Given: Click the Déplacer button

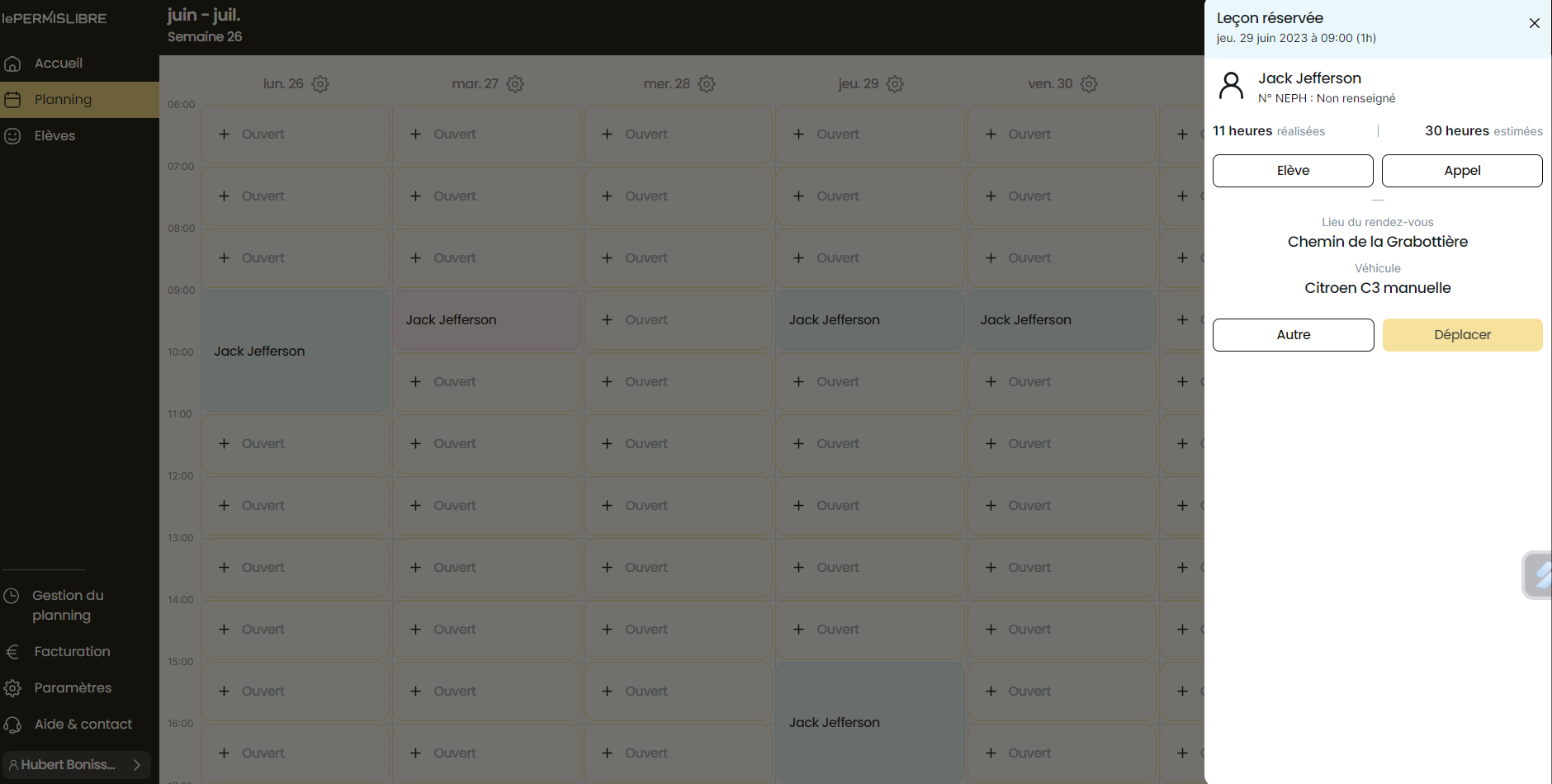Looking at the screenshot, I should (1462, 335).
